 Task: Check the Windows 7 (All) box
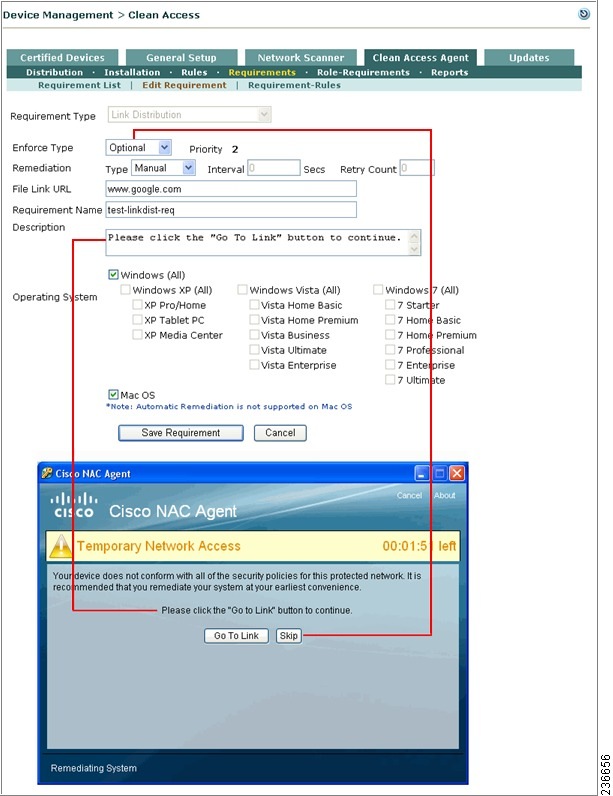(378, 289)
